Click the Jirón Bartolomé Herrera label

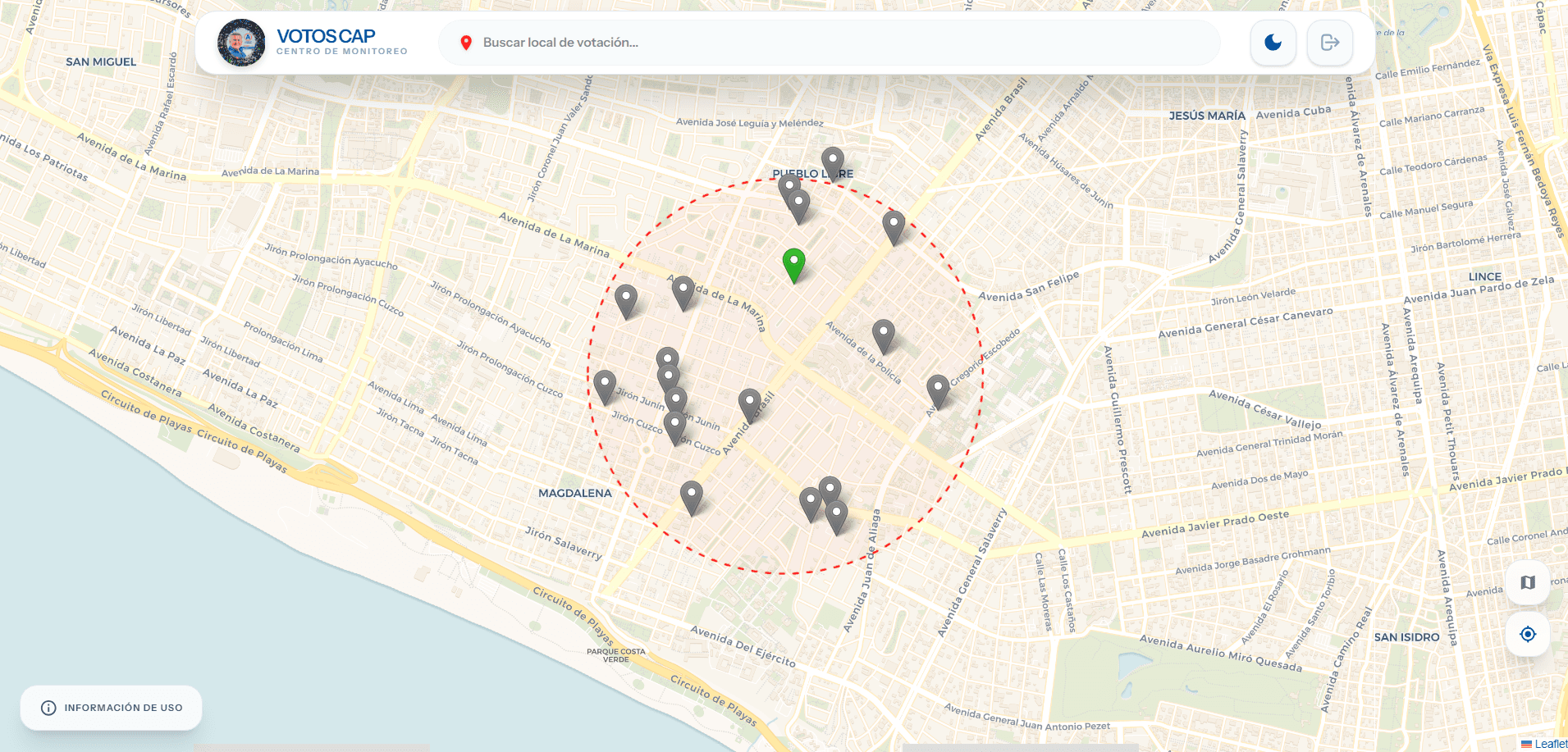tap(1465, 243)
